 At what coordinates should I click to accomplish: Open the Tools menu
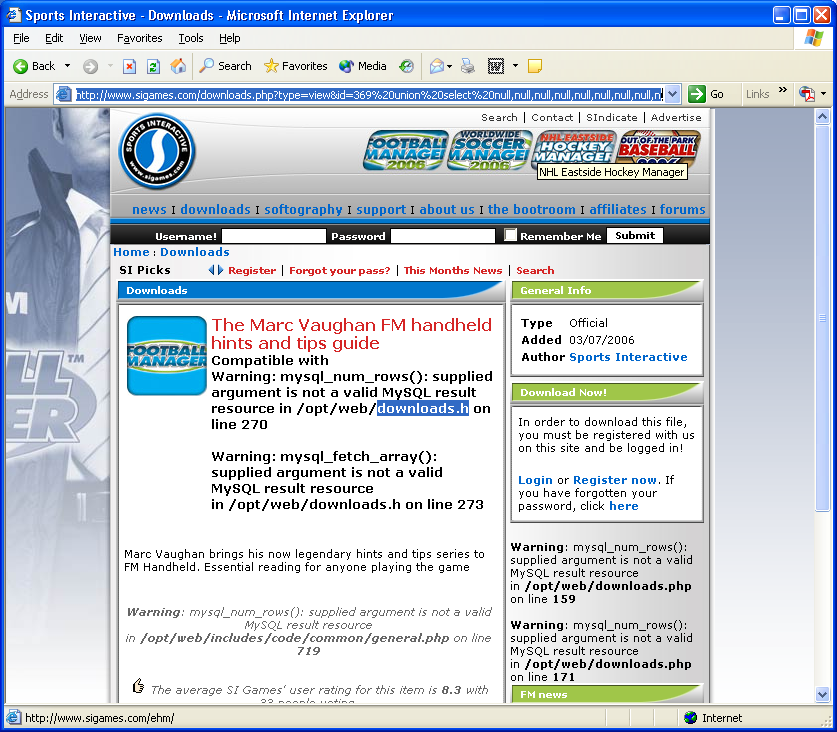pyautogui.click(x=191, y=38)
